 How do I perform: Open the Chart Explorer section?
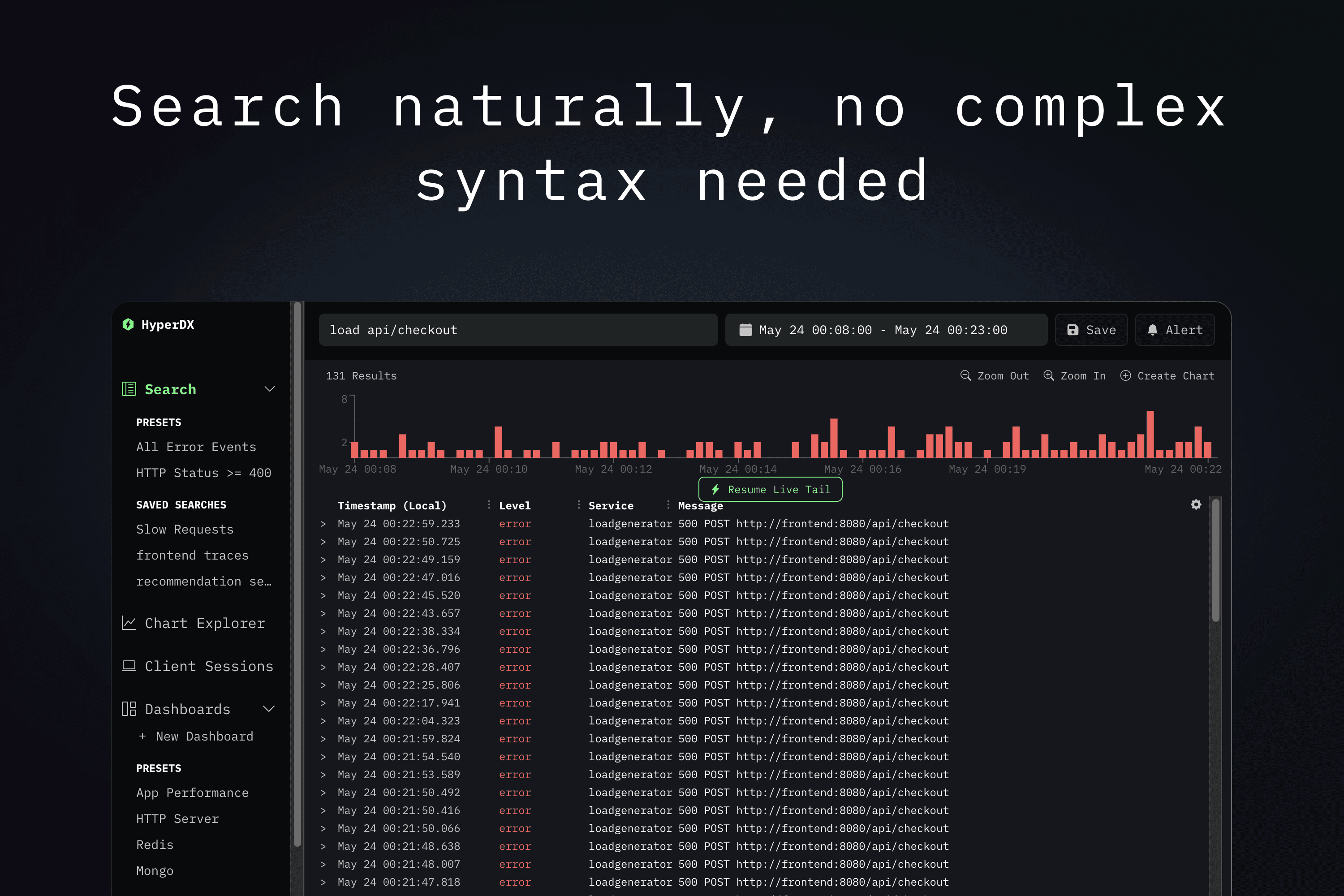coord(204,623)
